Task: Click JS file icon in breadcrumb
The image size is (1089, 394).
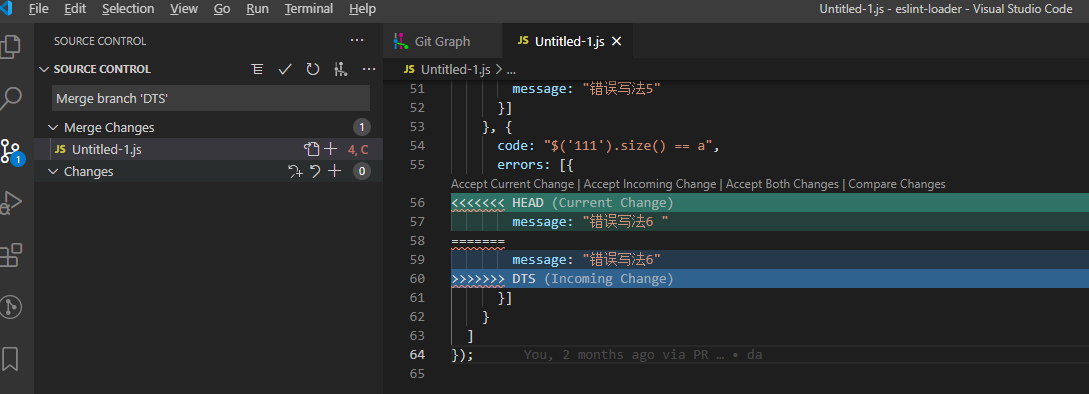Action: pos(409,69)
